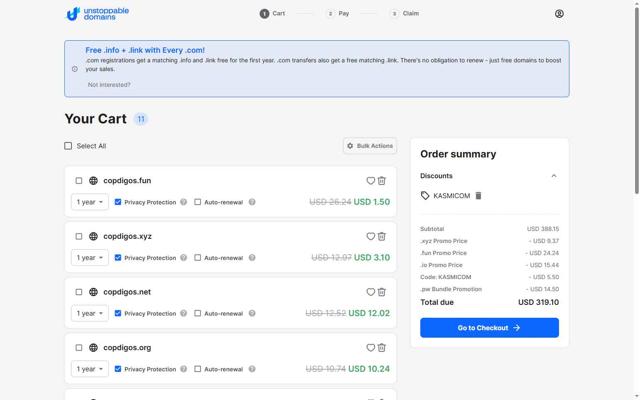Click the Not interested? link
The width and height of the screenshot is (640, 400).
109,84
